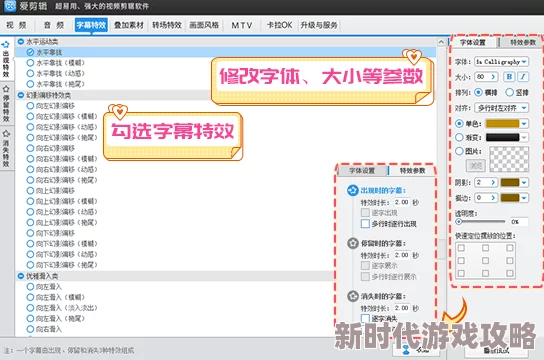This screenshot has width=544, height=360.
Task: Click the 透明度 transparency slider handle
Action: click(x=459, y=221)
